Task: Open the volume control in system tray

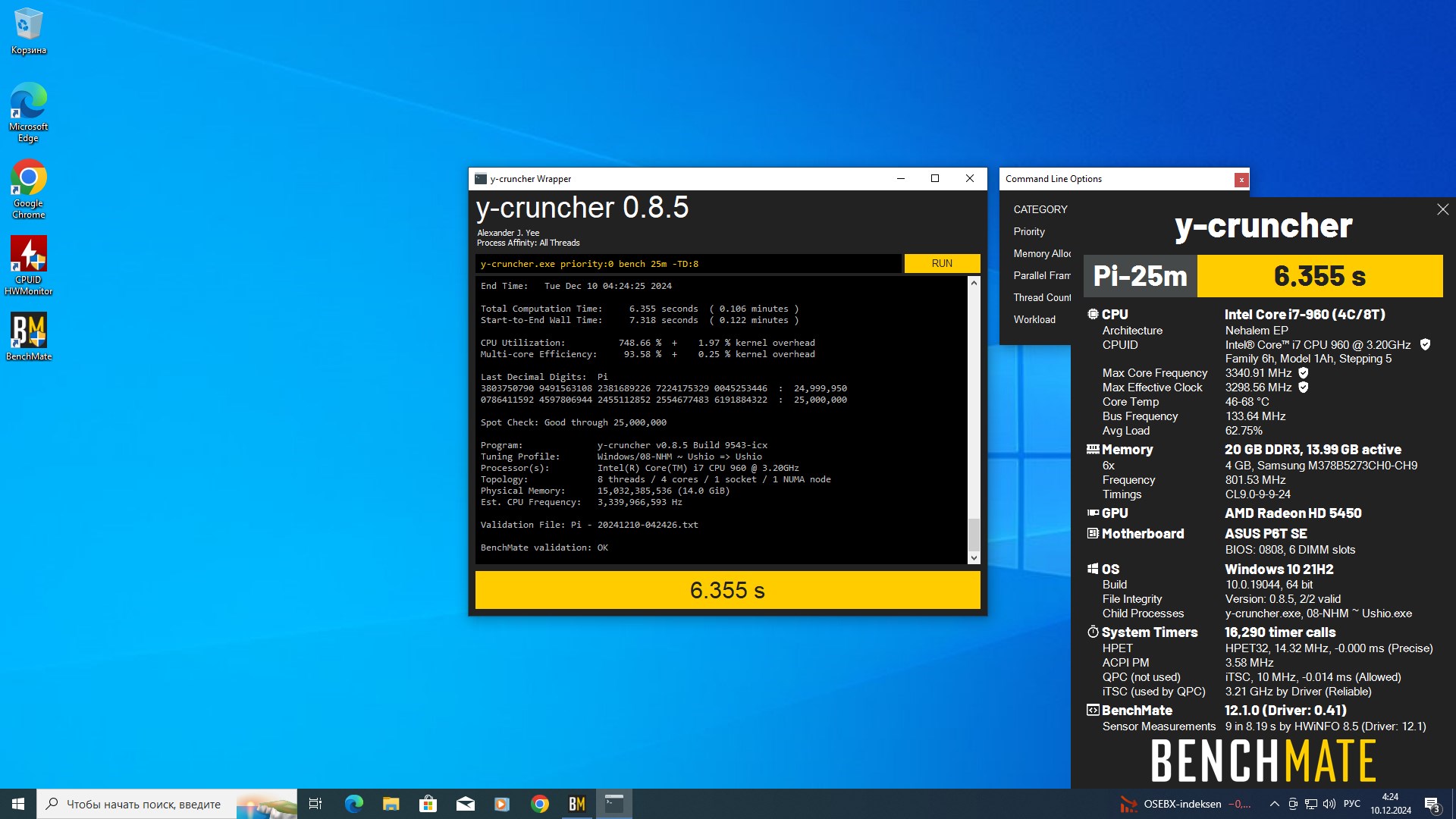Action: point(1329,804)
